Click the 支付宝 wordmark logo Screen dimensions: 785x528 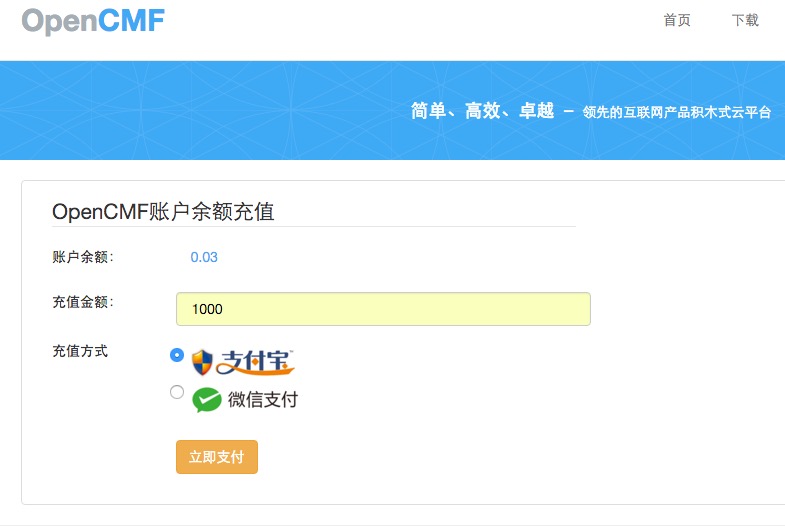[255, 362]
